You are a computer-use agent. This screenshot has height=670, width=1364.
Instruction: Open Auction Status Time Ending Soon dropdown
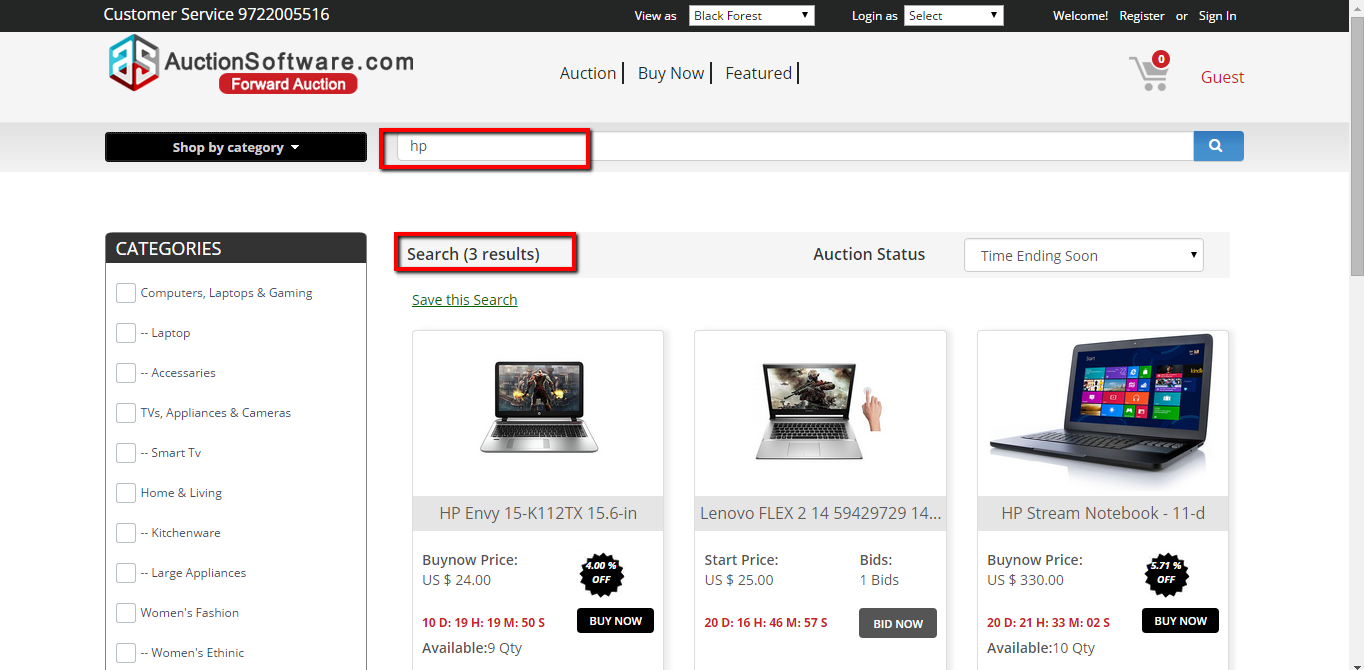(x=1084, y=255)
